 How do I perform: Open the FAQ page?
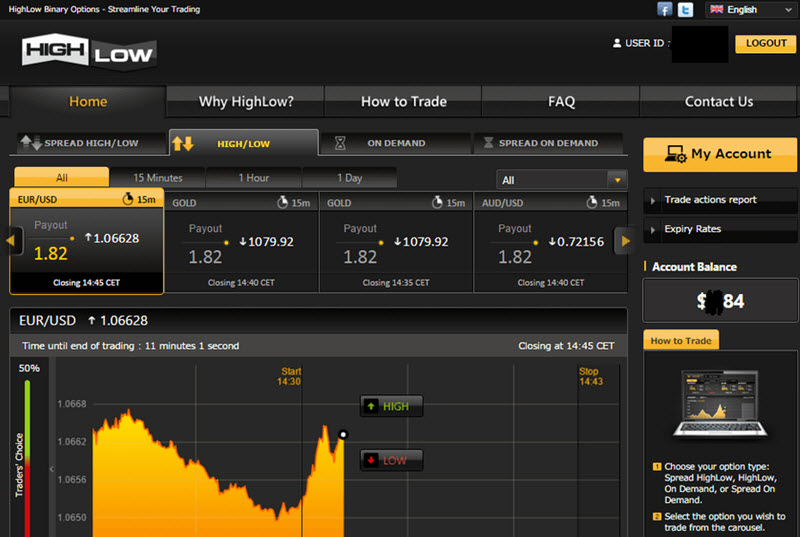pyautogui.click(x=561, y=101)
